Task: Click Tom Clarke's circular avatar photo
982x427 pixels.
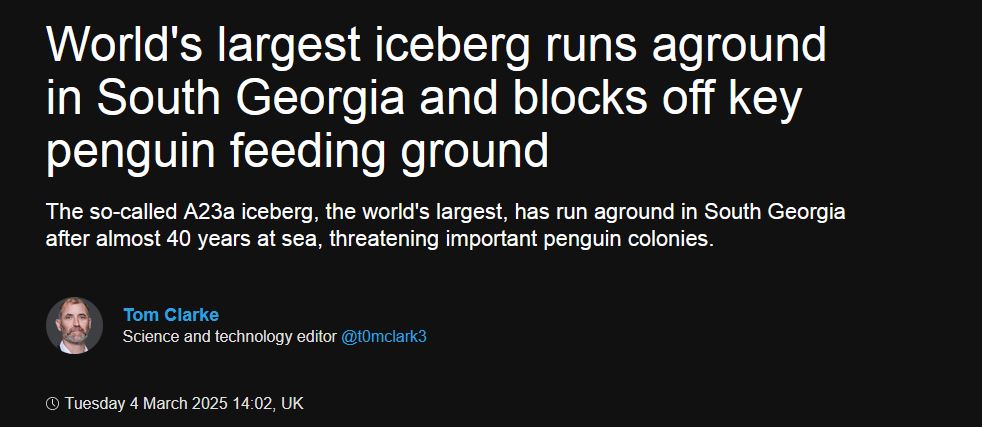Action: [74, 325]
